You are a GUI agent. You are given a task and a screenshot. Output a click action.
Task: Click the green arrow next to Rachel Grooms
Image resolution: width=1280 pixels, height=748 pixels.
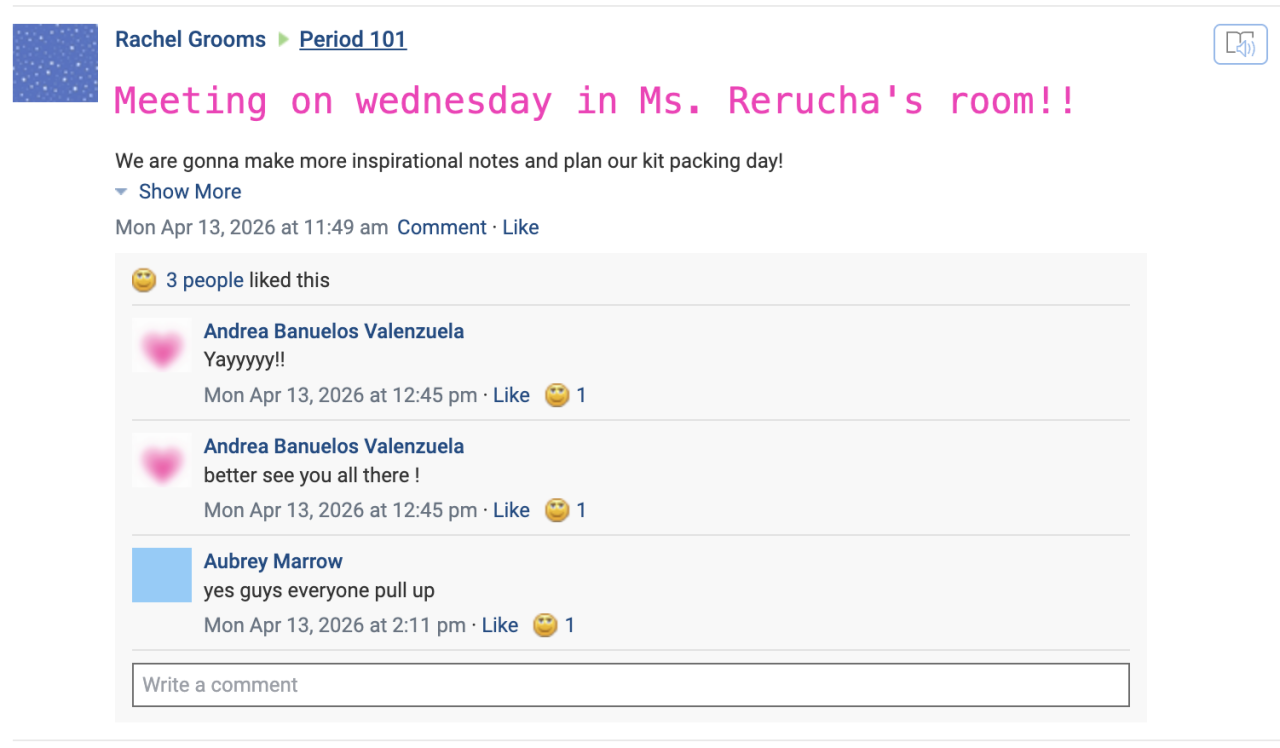(284, 40)
